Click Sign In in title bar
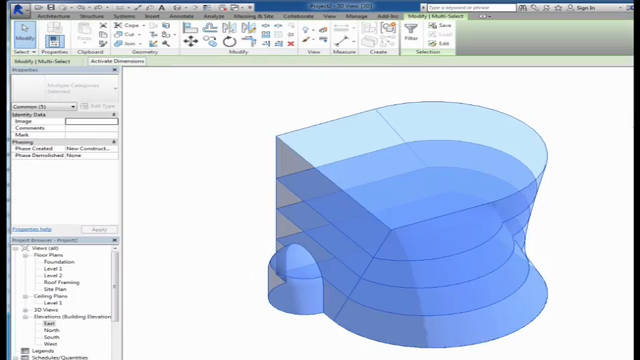The height and width of the screenshot is (360, 640). click(x=585, y=7)
